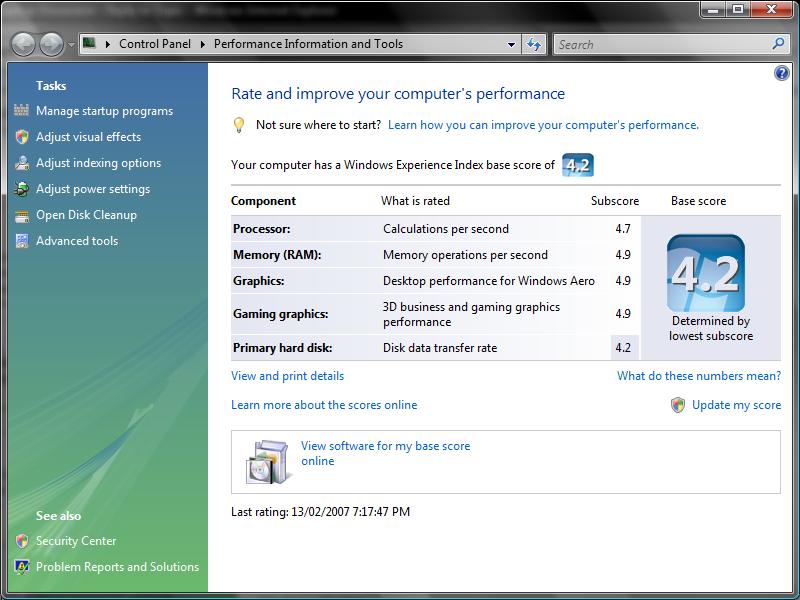Click the Subscore column header
This screenshot has width=800, height=600.
615,201
